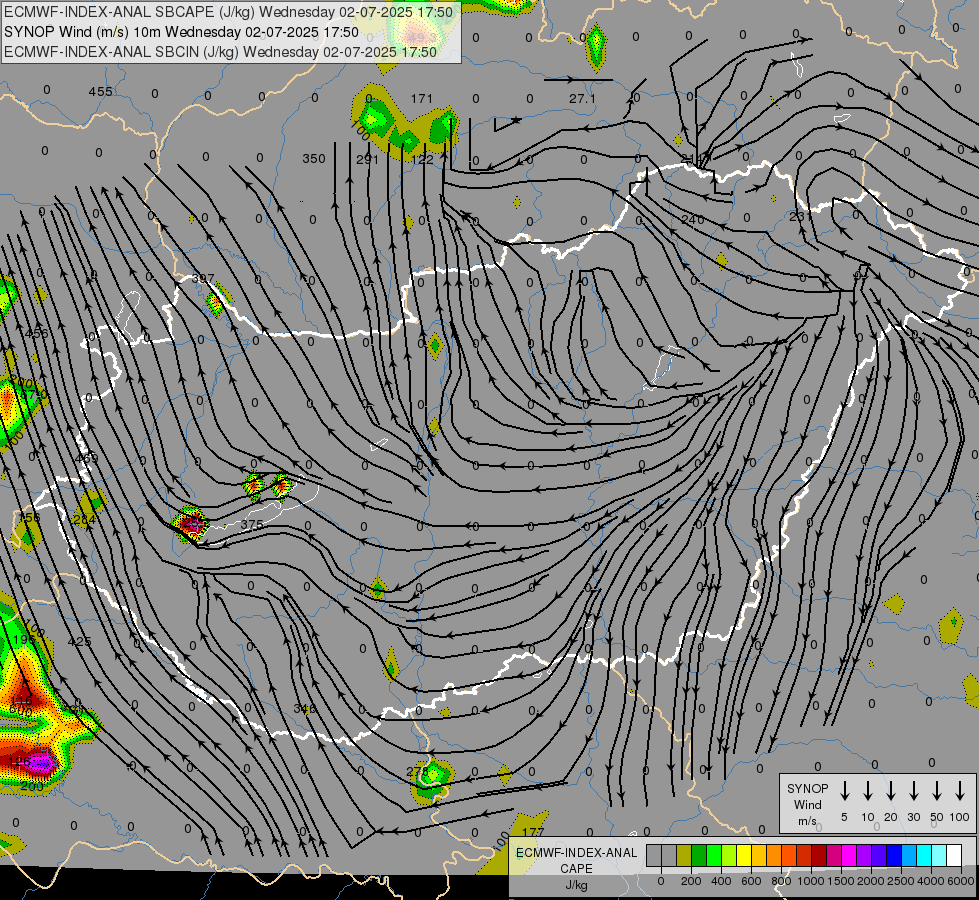
Task: Select the dark green CAPE legend swatch
Action: tap(699, 855)
